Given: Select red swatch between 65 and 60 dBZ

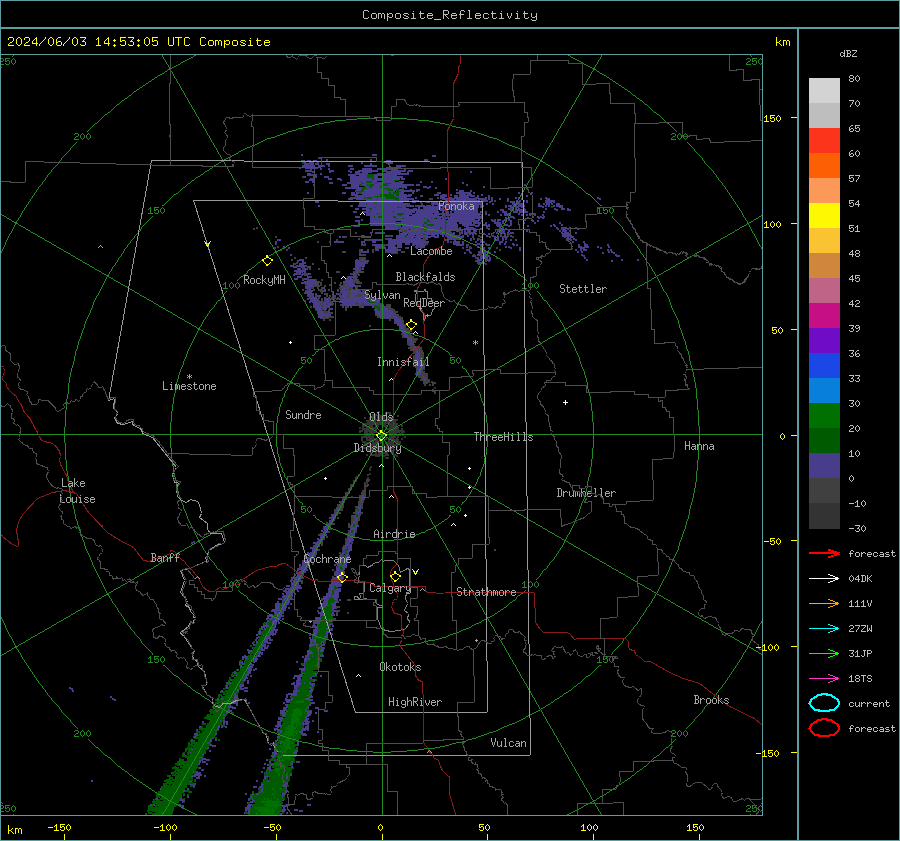Looking at the screenshot, I should pos(824,141).
